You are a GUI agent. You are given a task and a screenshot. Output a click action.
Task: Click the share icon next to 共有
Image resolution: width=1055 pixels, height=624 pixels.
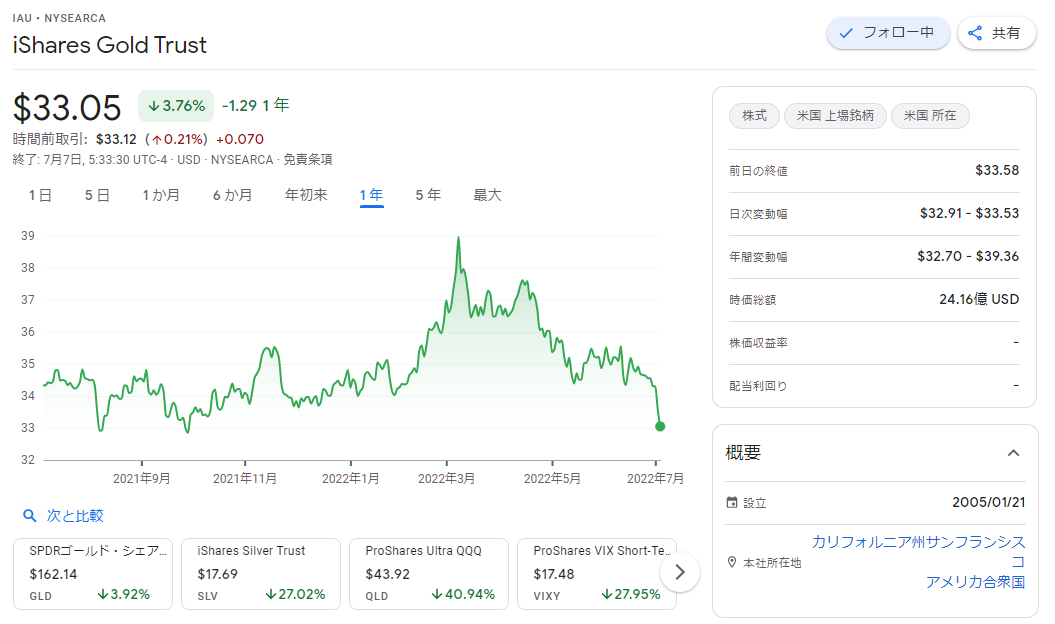pos(975,33)
